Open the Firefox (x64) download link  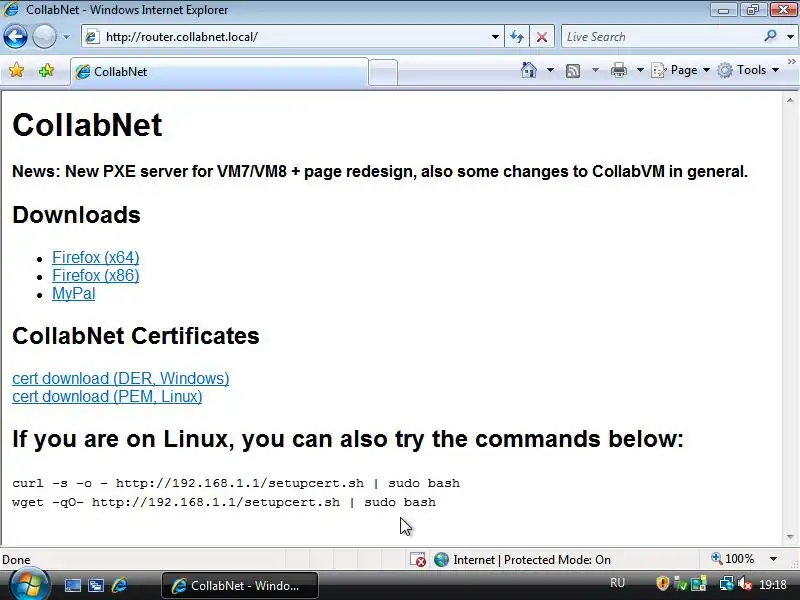pos(95,257)
